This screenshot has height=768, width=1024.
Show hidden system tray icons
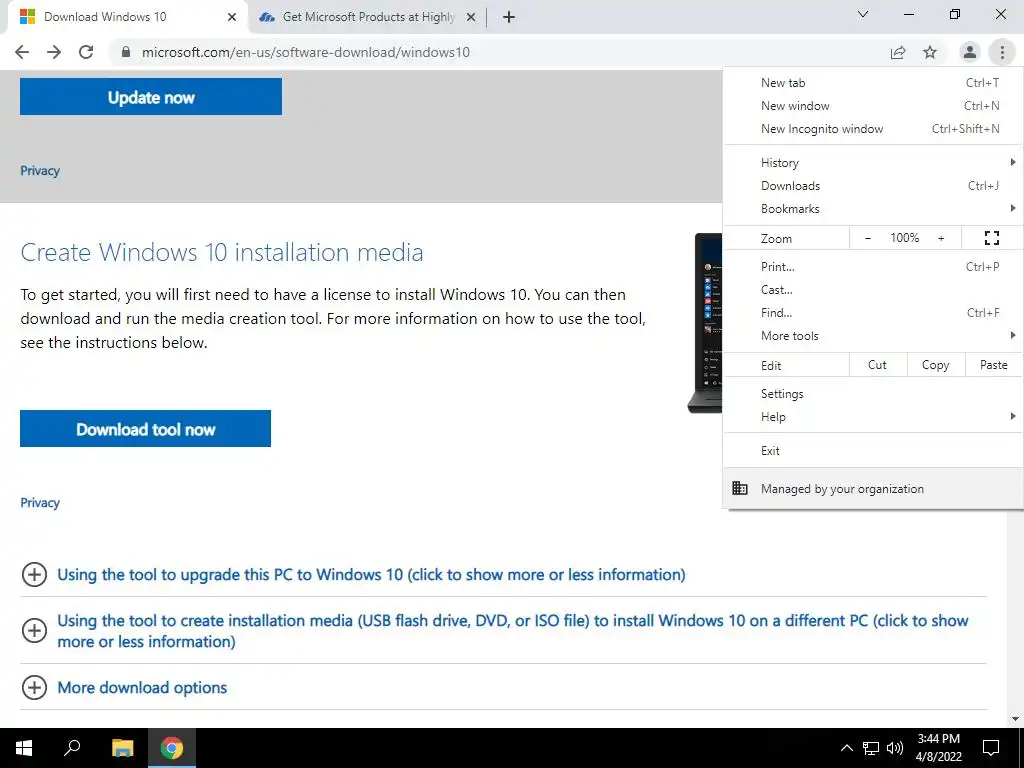pos(846,748)
